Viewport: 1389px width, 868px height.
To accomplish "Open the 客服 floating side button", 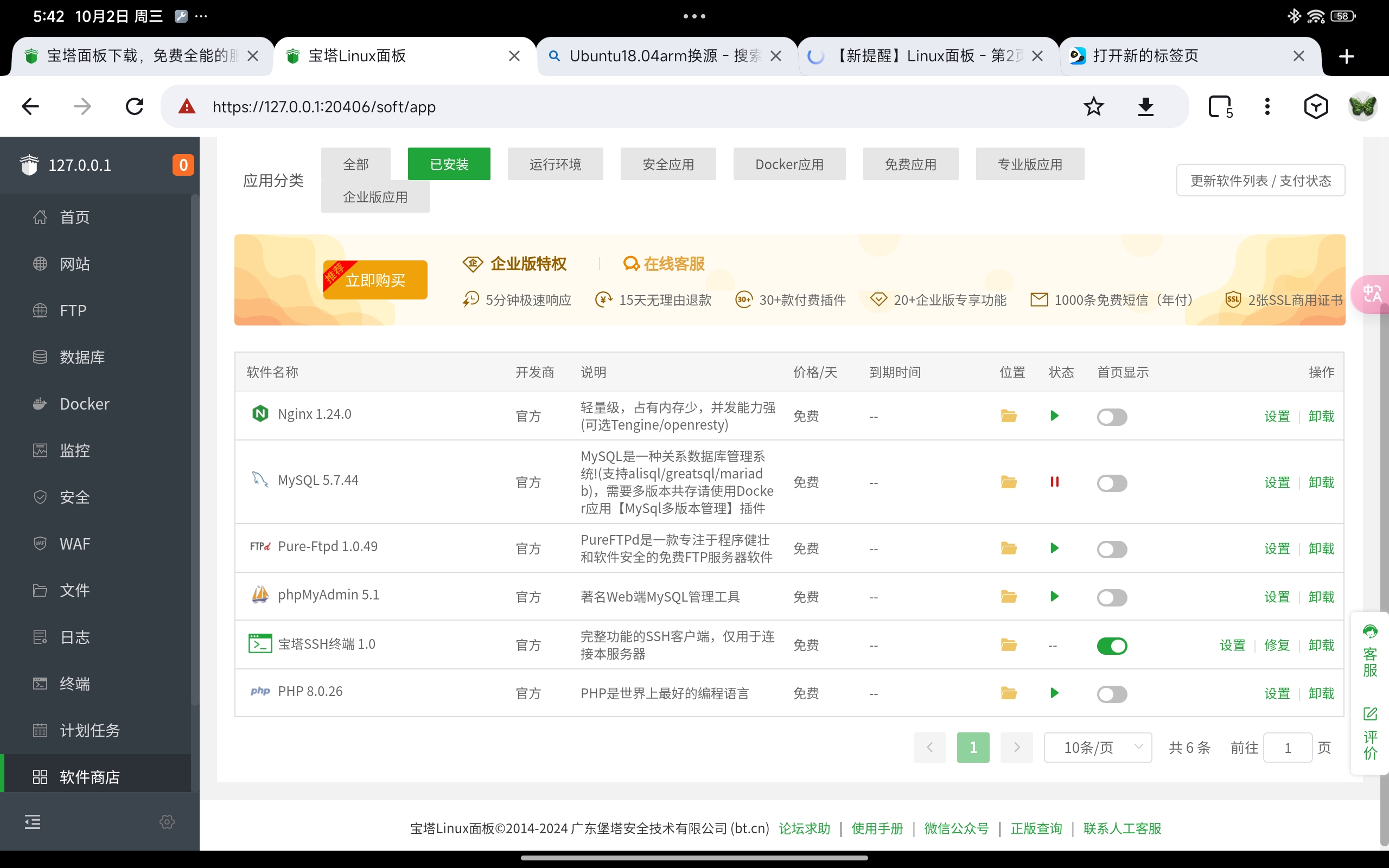I will pos(1370,650).
